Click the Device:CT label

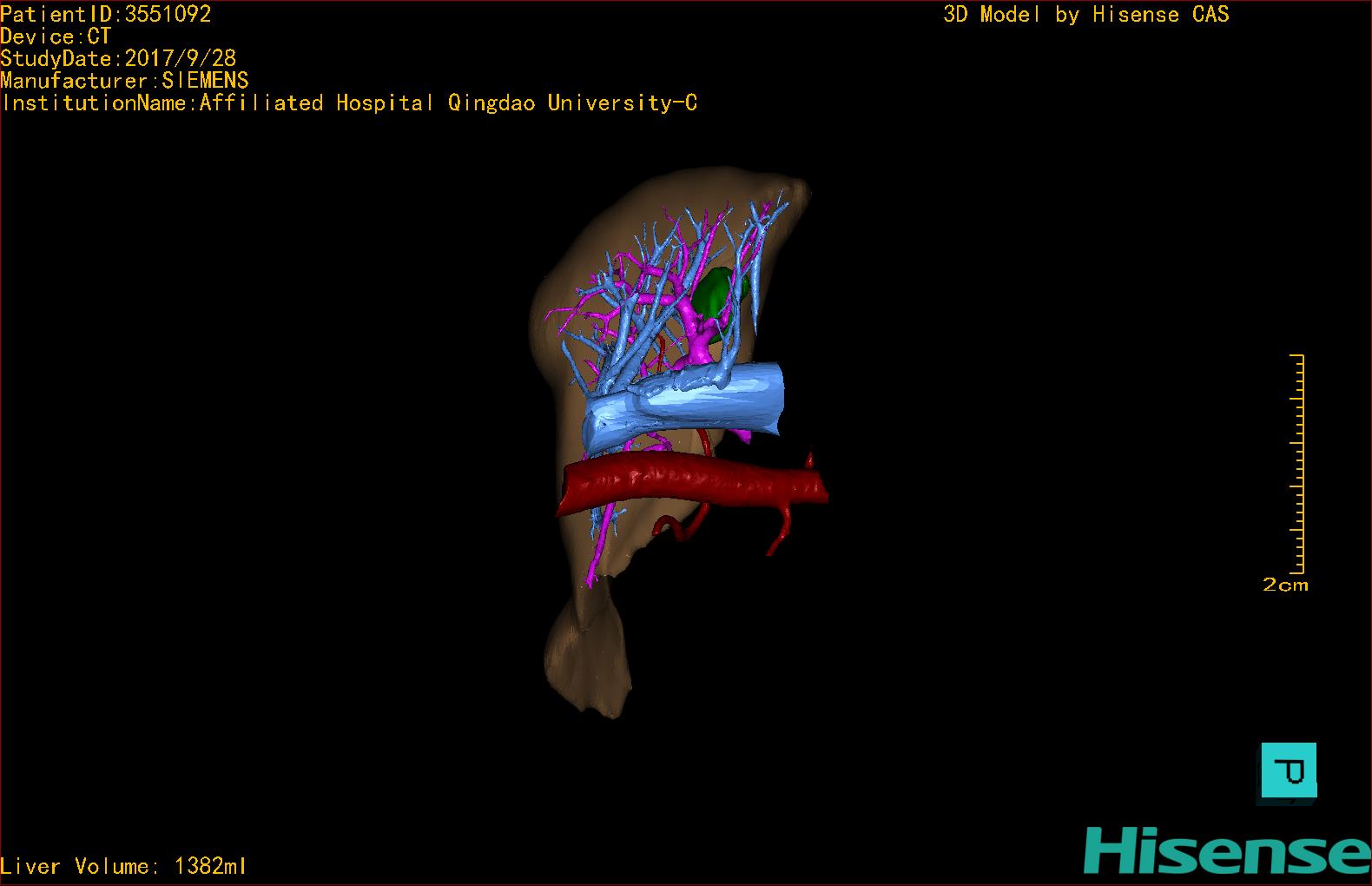pos(56,36)
